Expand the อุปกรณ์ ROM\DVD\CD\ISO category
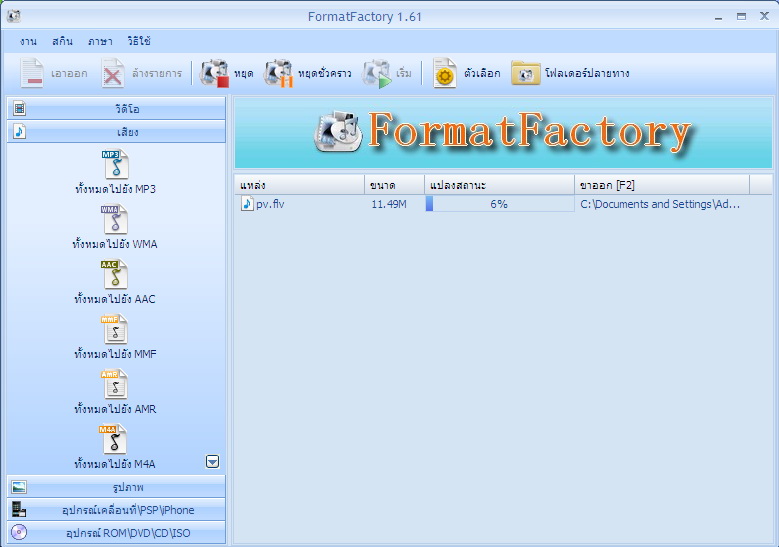The width and height of the screenshot is (779, 547). coord(116,533)
